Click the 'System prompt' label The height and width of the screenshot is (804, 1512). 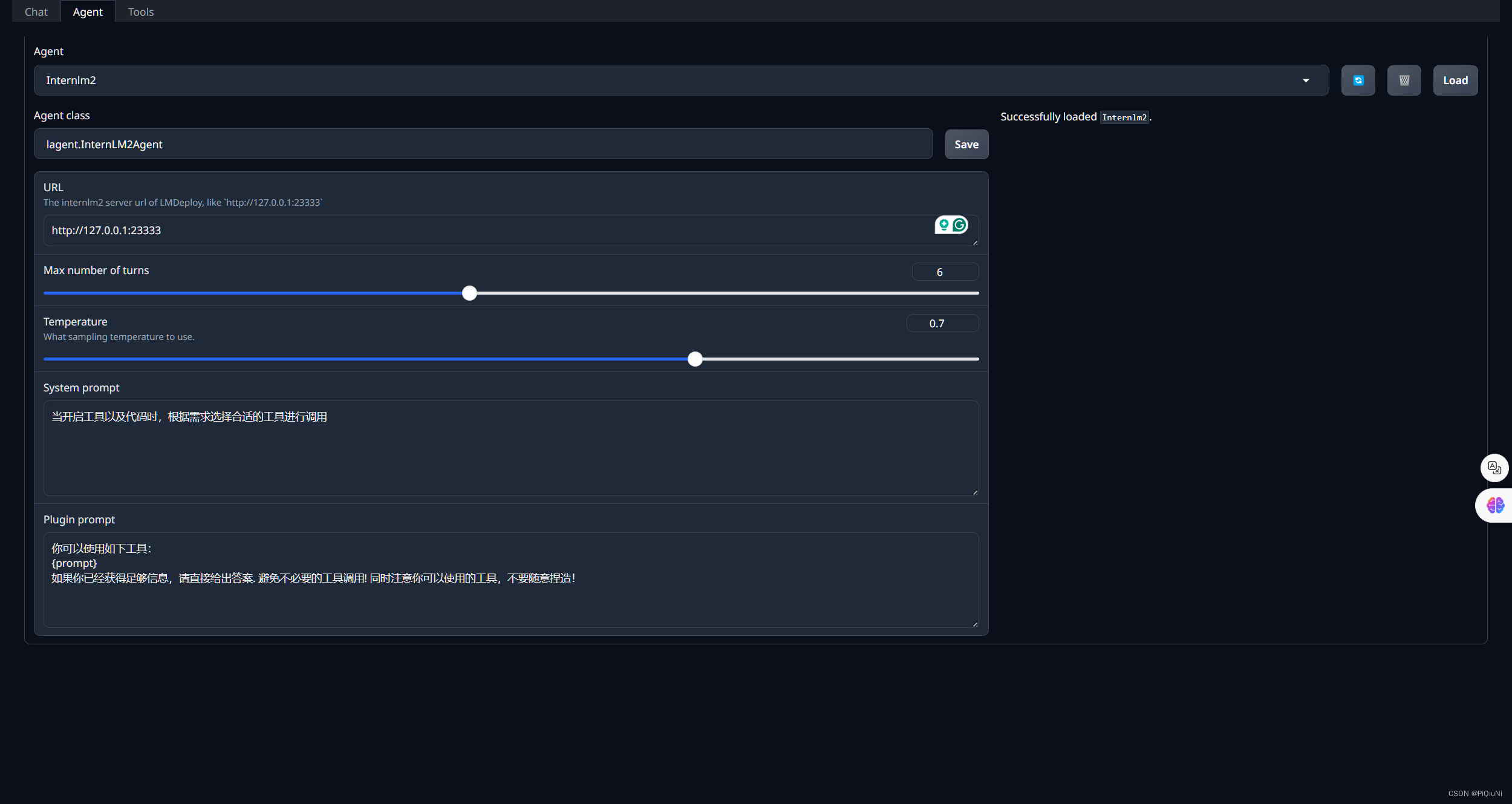(81, 388)
